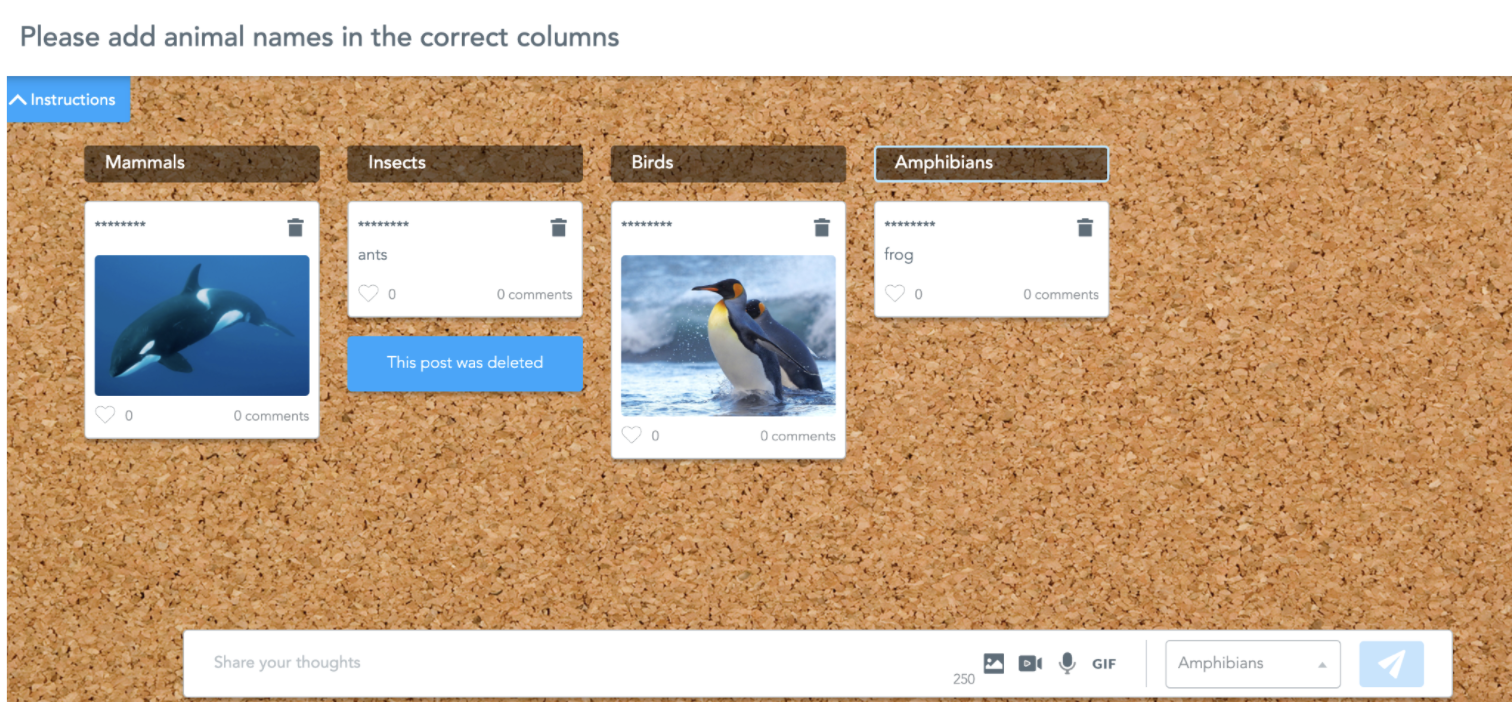Select the Birds column header
1512x702 pixels.
coord(728,163)
